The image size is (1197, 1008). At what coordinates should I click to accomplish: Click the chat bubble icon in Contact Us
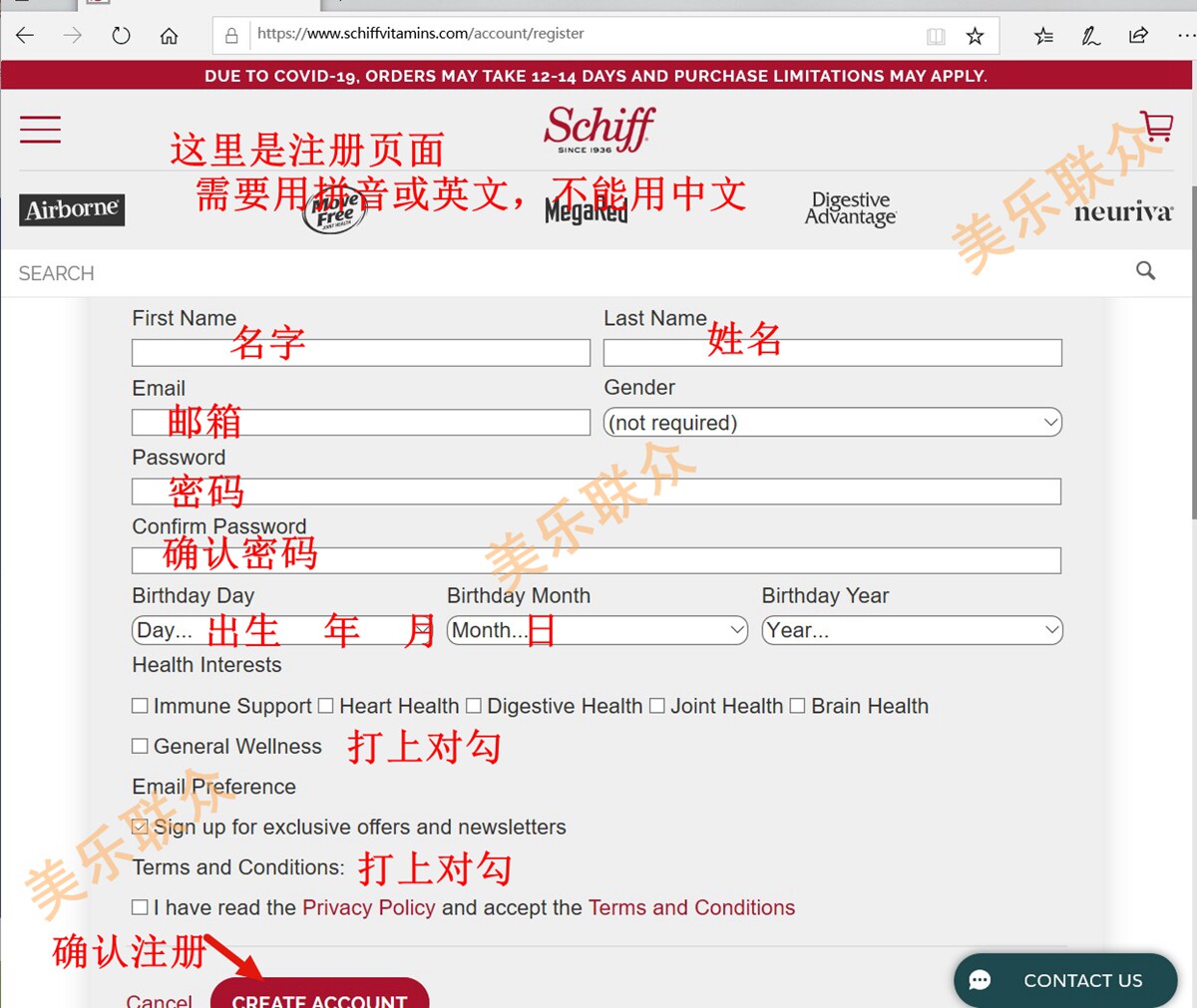(980, 980)
